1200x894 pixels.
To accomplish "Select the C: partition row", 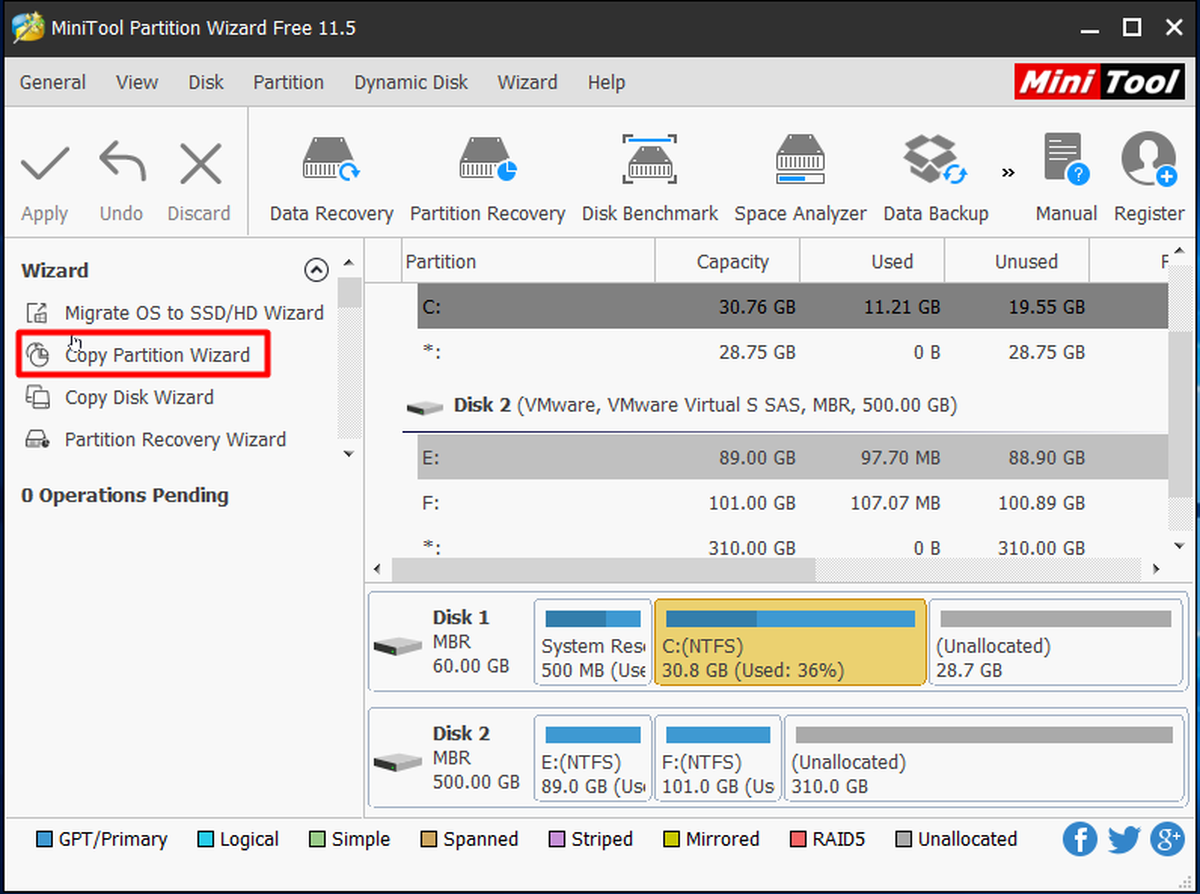I will (x=792, y=307).
